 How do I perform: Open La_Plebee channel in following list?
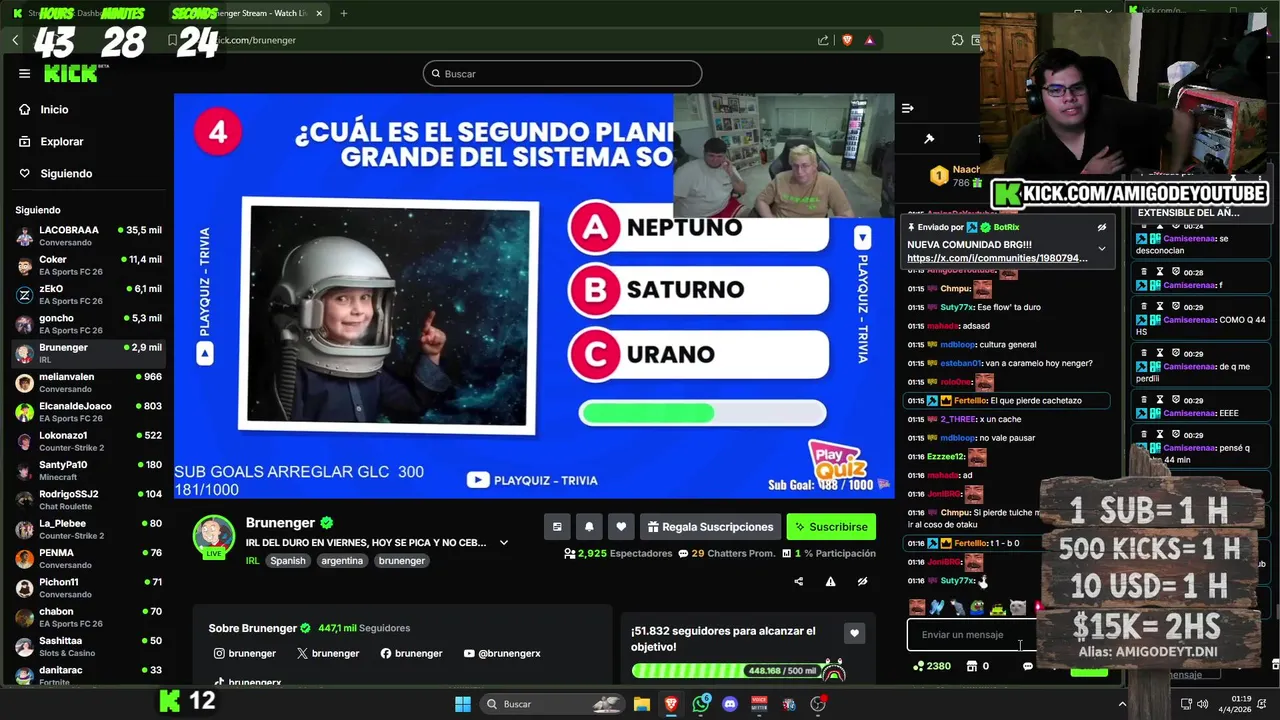tap(88, 529)
